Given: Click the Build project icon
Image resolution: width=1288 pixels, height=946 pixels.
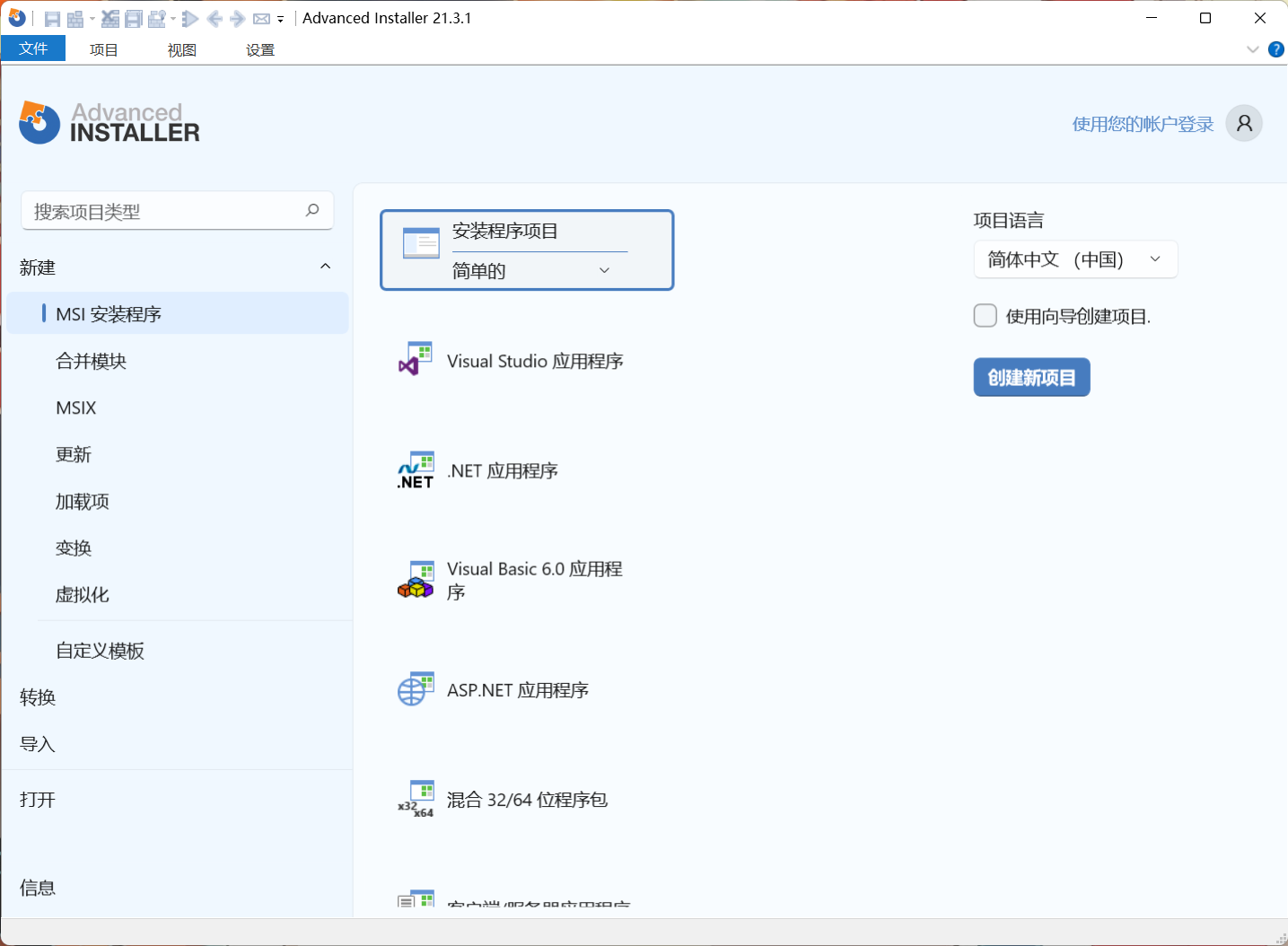Looking at the screenshot, I should [x=75, y=19].
